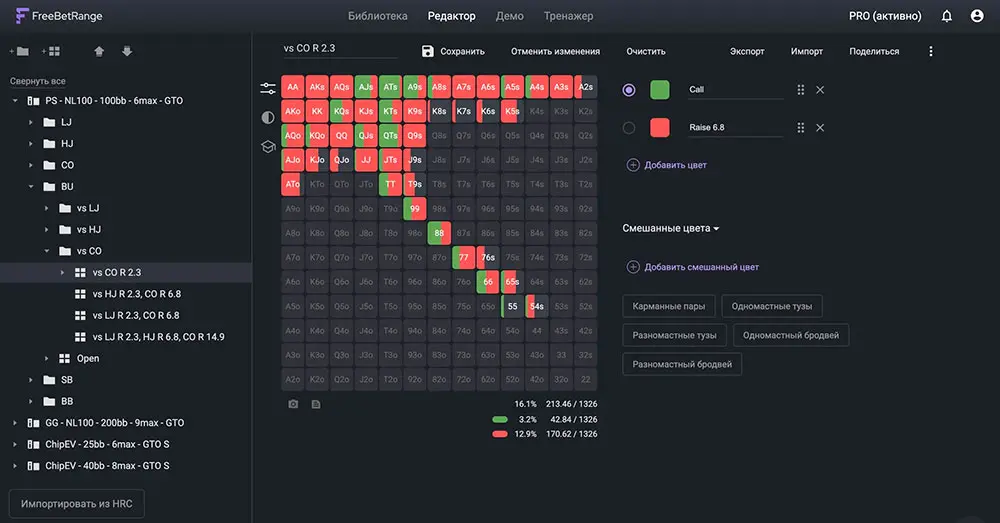This screenshot has width=1000, height=523.
Task: Take a range screenshot with the camera icon
Action: (293, 404)
